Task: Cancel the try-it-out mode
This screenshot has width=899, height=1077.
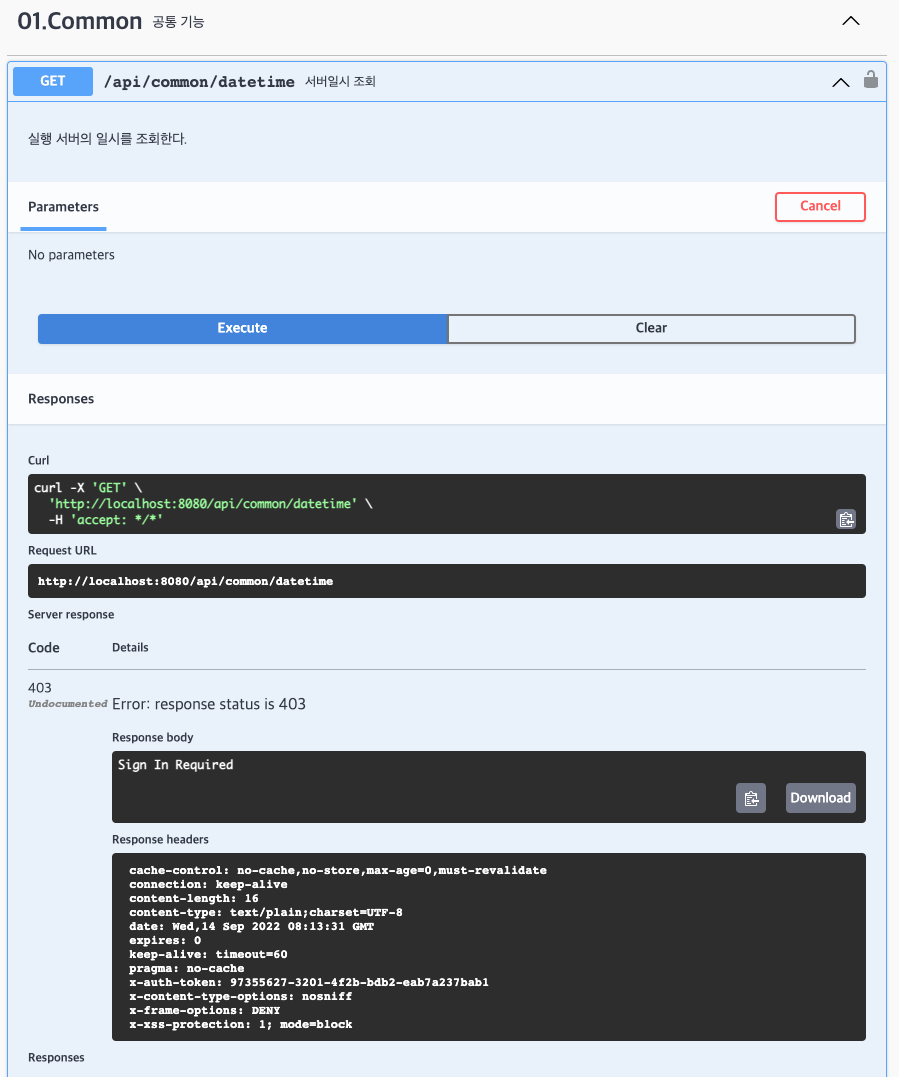Action: [820, 207]
